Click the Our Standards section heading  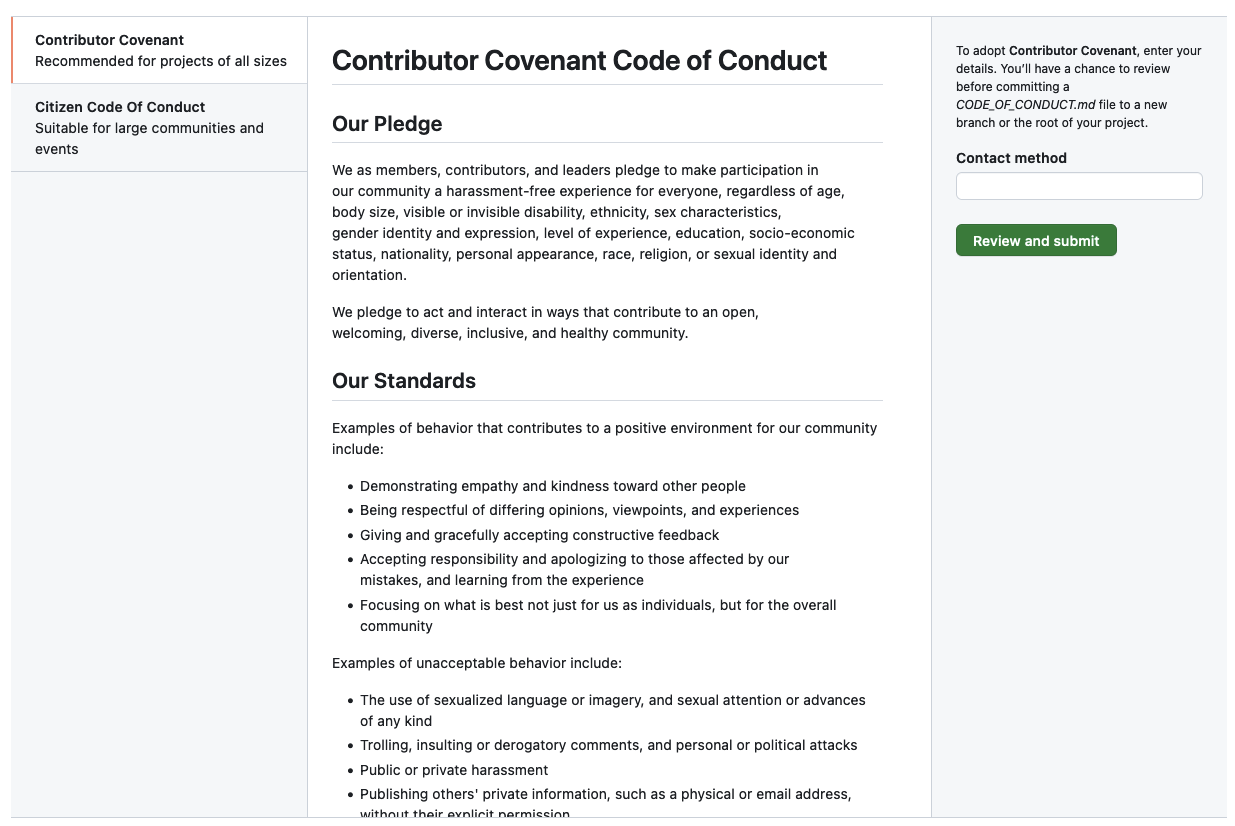pos(404,381)
